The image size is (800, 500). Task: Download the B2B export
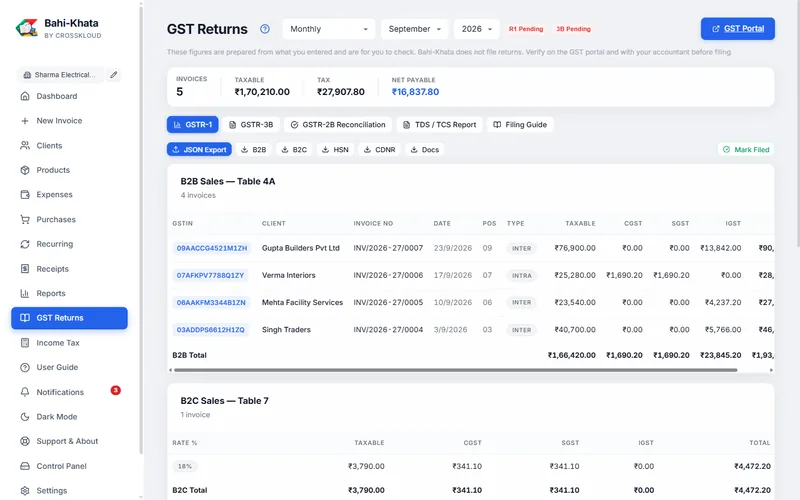pos(254,149)
